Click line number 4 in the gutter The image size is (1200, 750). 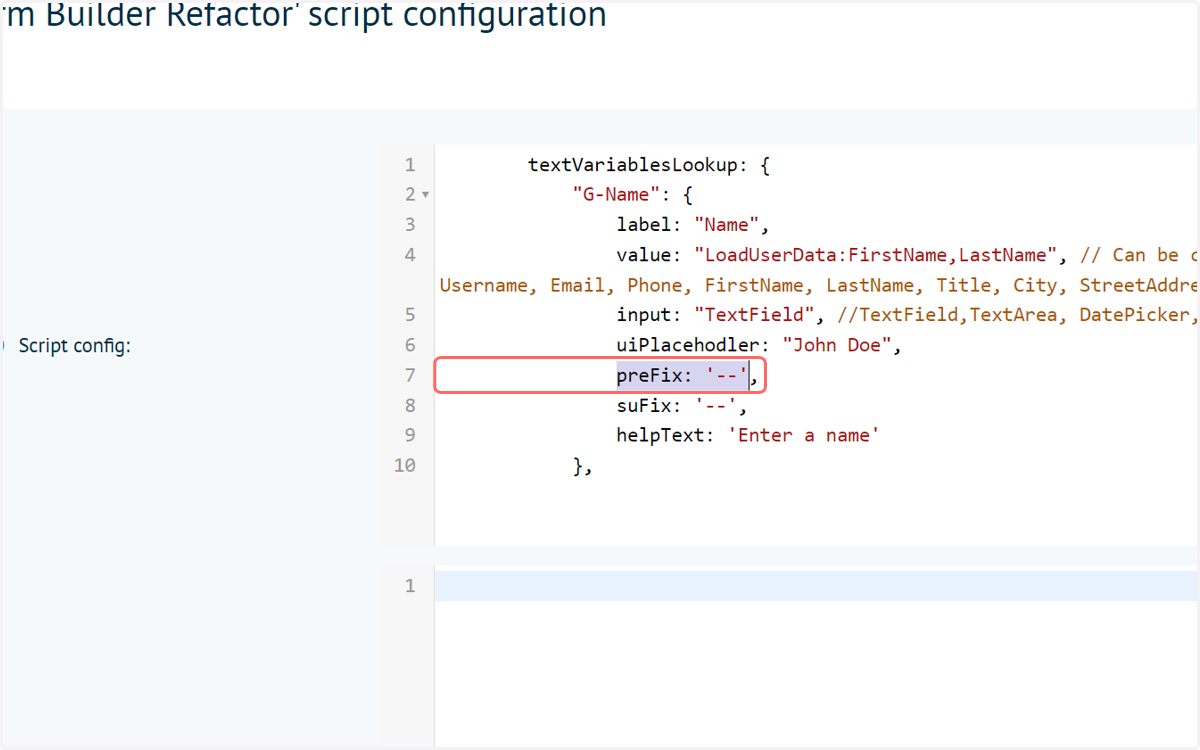click(410, 255)
